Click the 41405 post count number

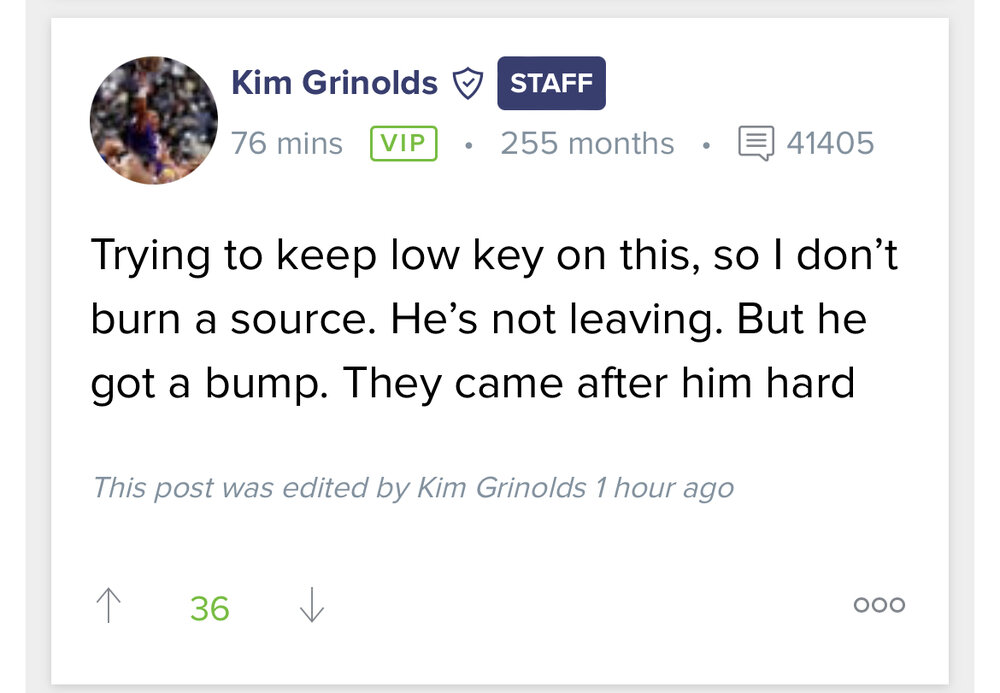[x=830, y=144]
